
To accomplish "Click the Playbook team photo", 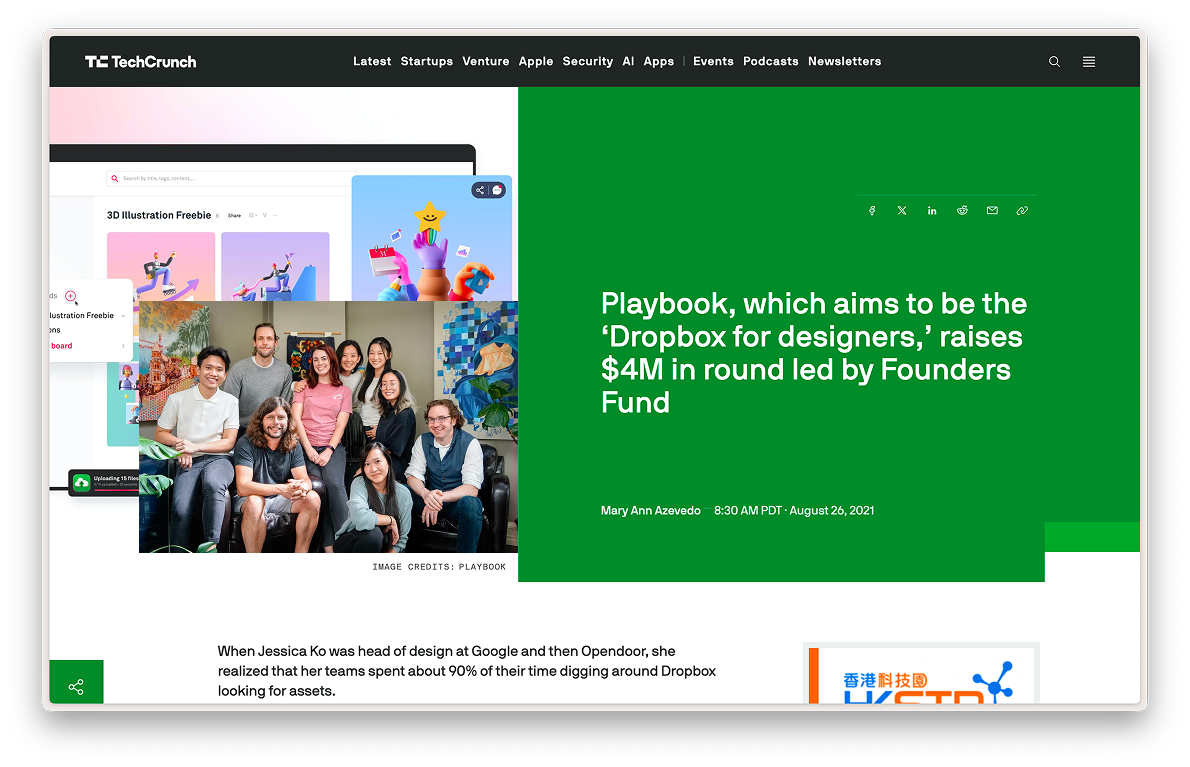I will (328, 427).
